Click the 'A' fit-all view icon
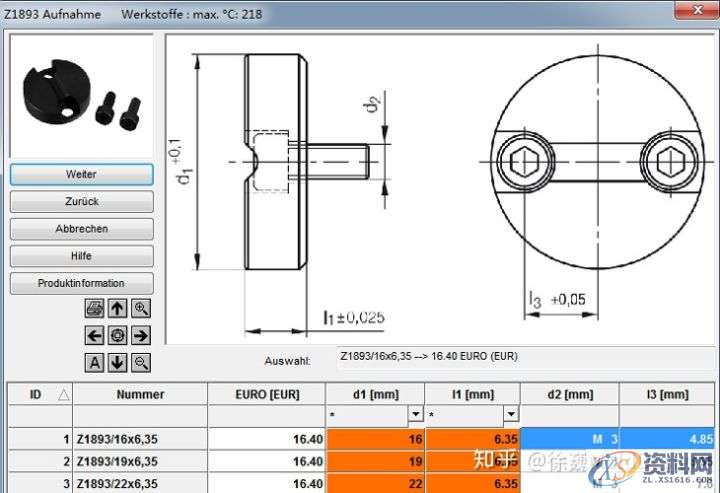This screenshot has height=493, width=720. pyautogui.click(x=94, y=362)
